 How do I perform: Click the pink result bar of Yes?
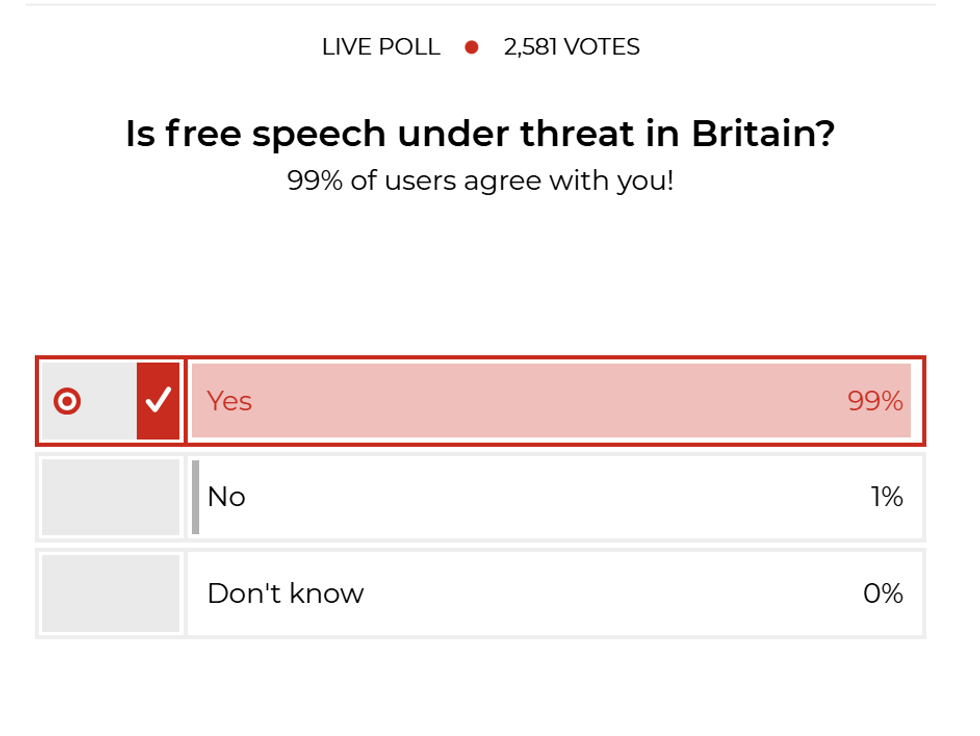pyautogui.click(x=550, y=401)
